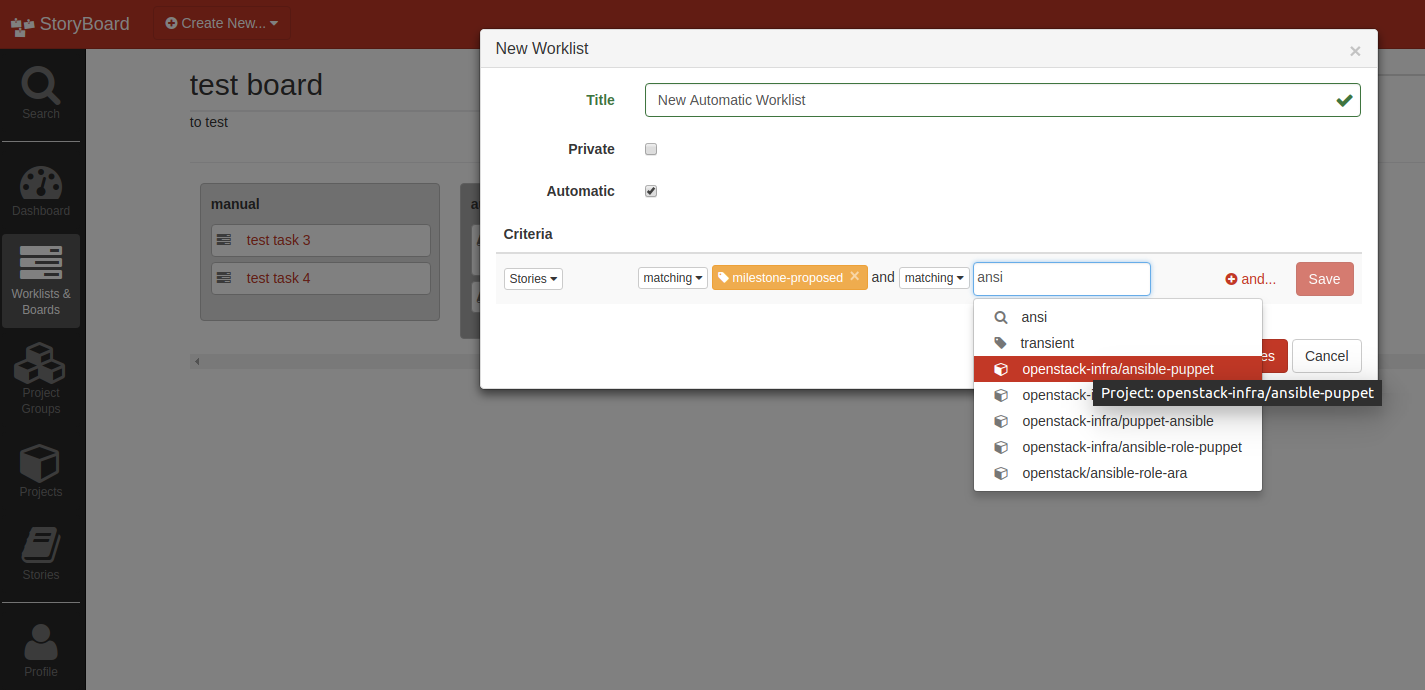Open the Profile section

point(40,648)
